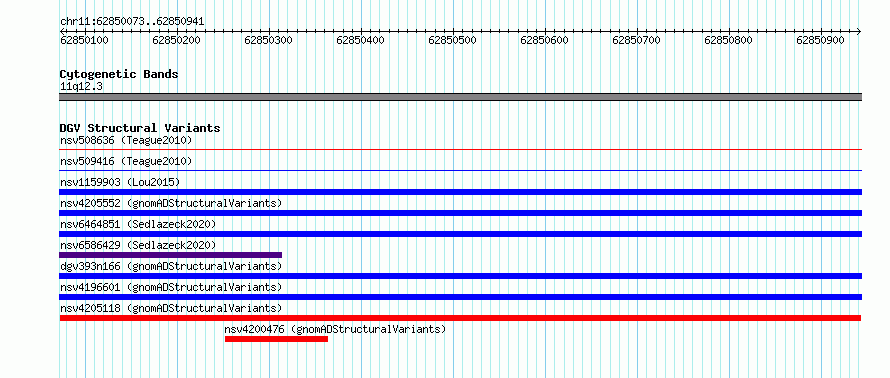The width and height of the screenshot is (890, 378).
Task: Click ruler position 62850300
Action: tap(268, 40)
